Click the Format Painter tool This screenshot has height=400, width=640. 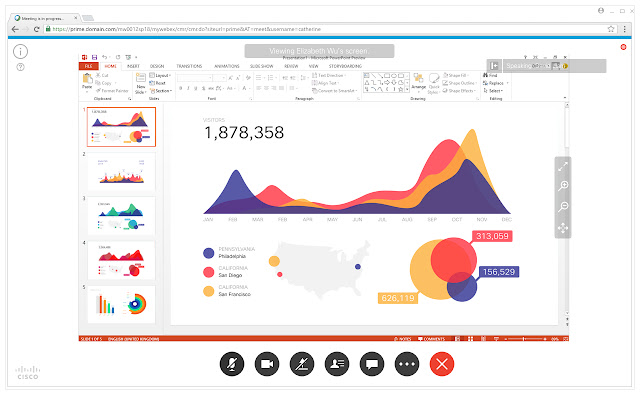[x=112, y=91]
